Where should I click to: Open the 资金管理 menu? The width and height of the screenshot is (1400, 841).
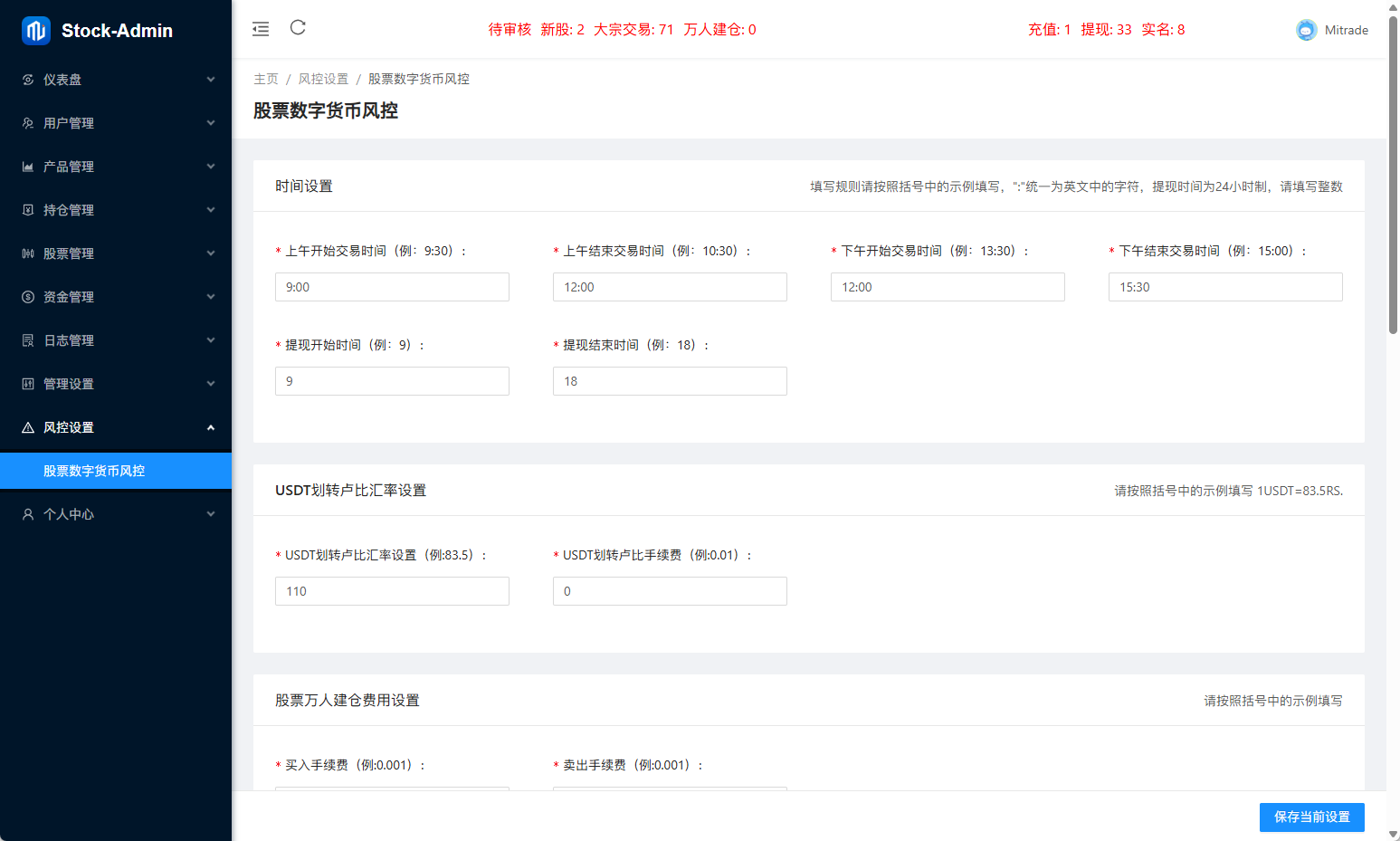click(x=116, y=297)
